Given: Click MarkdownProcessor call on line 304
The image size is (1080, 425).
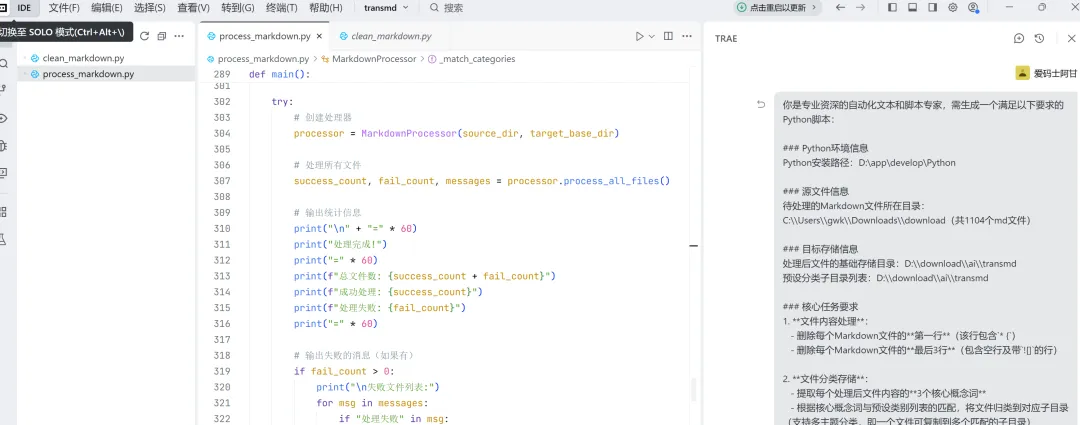Looking at the screenshot, I should 408,134.
